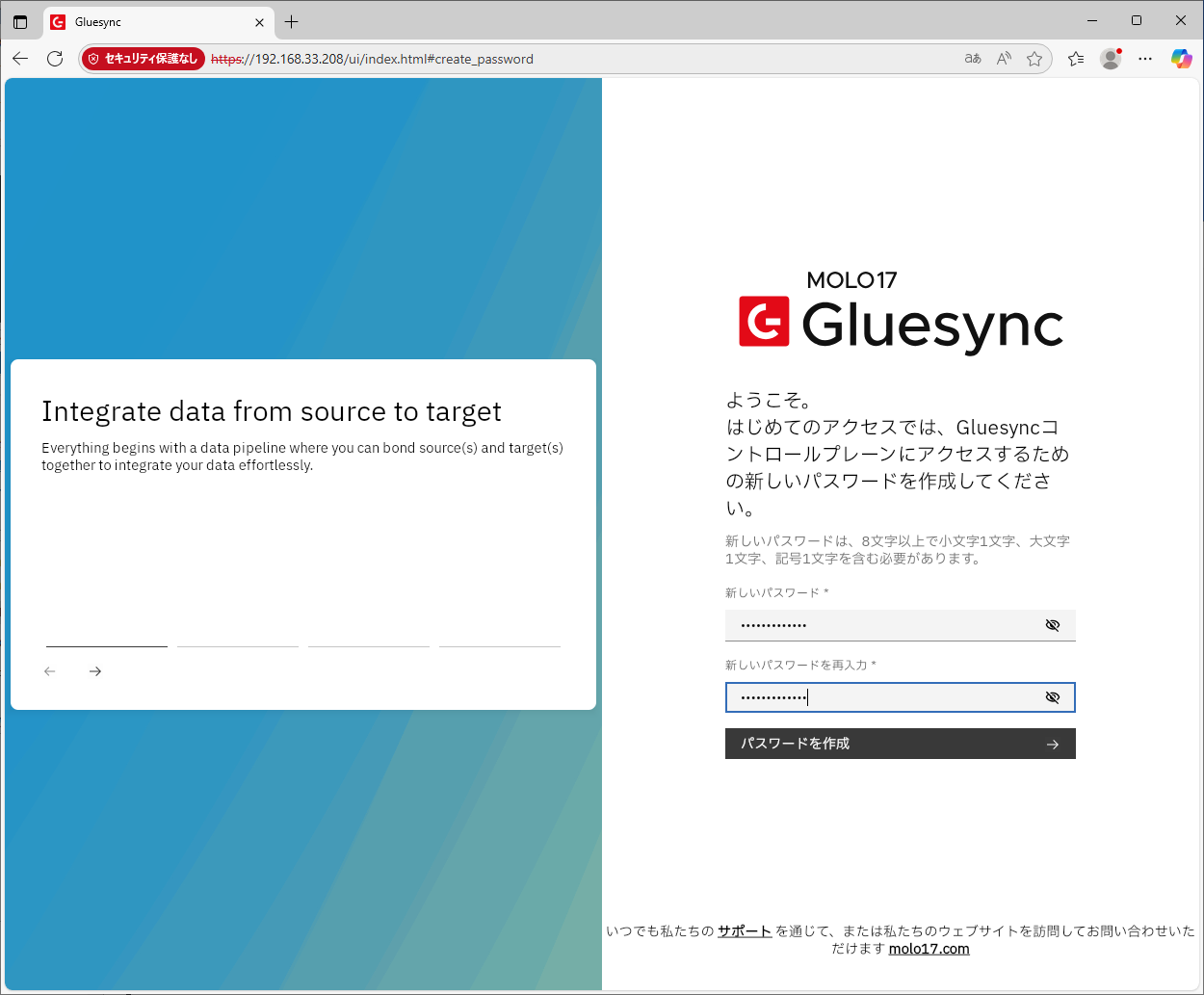Viewport: 1204px width, 995px height.
Task: Open the translate page icon
Action: click(x=973, y=59)
